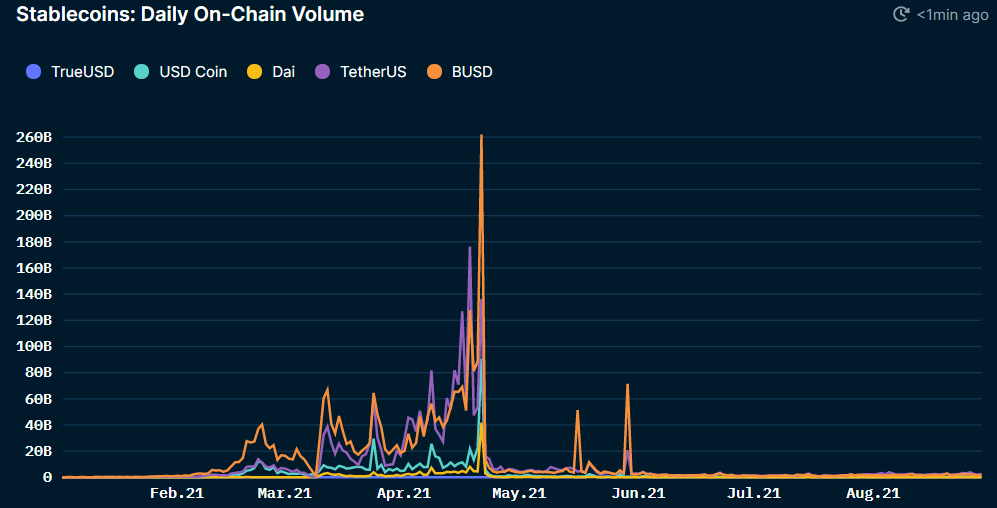
Task: Click the tallest orange BUSD peak near 260B
Action: point(482,137)
